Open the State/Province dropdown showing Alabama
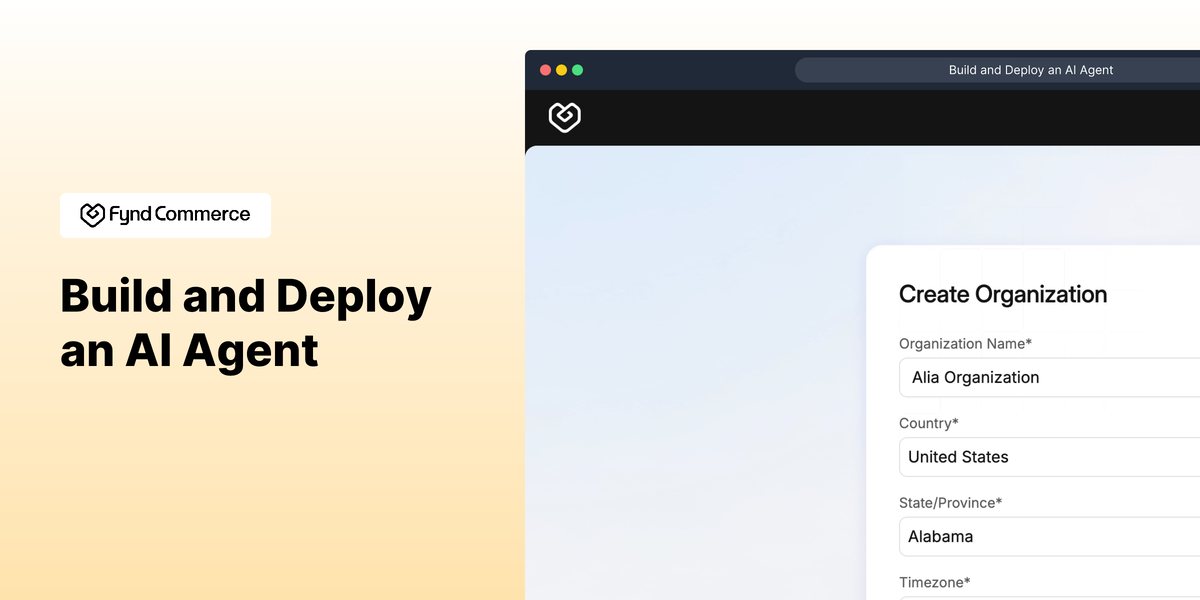This screenshot has width=1200, height=600. pos(1049,537)
